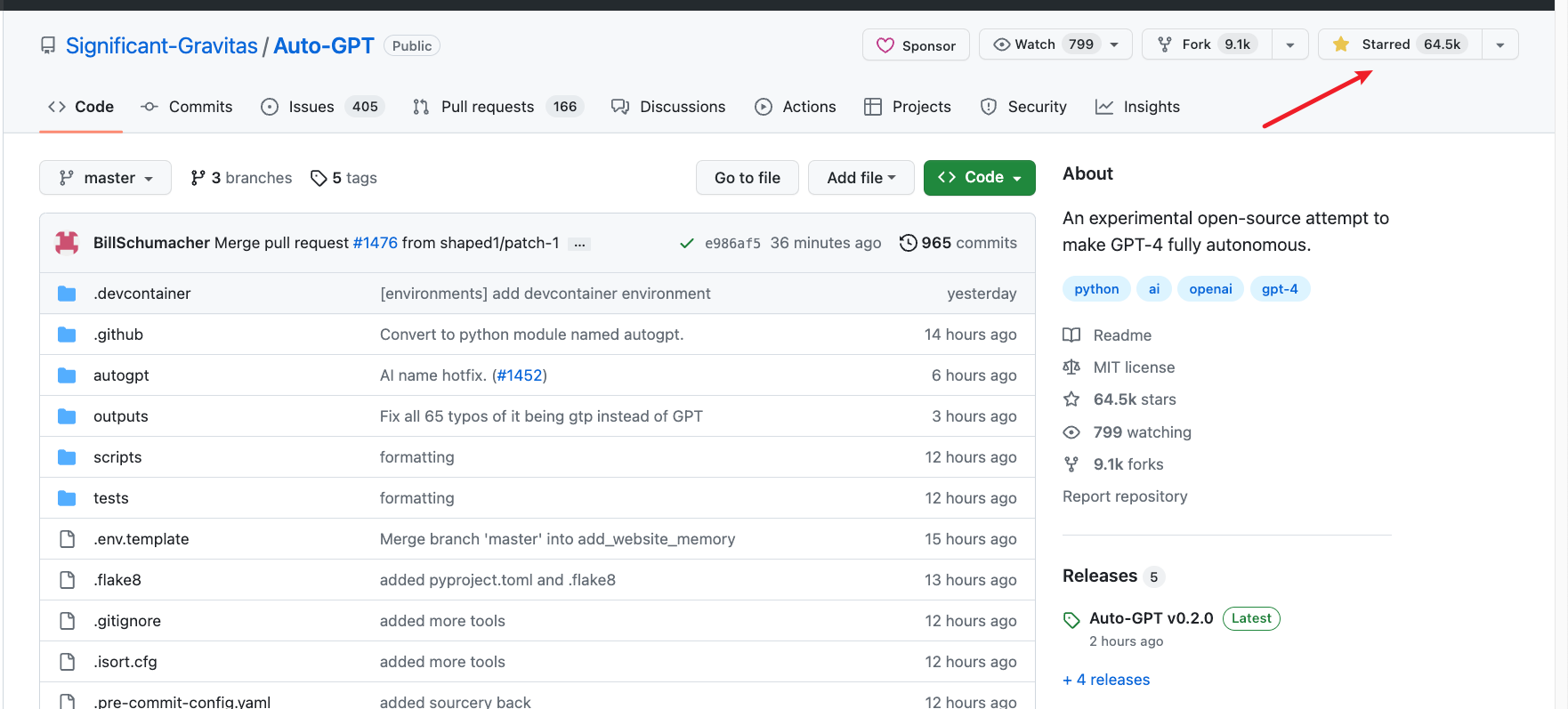
Task: Click the tag icon beside Auto-GPT v0.2.0
Action: coord(1071,619)
